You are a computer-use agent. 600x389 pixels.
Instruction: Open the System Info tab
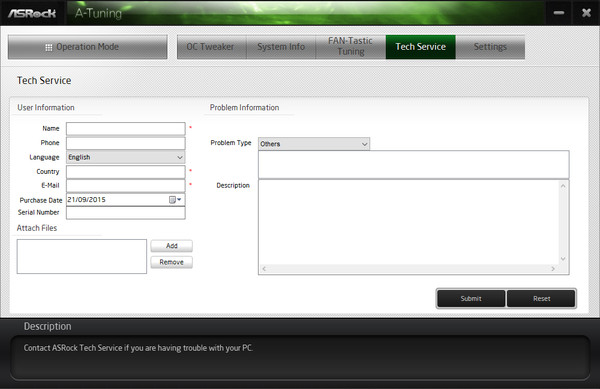pos(281,47)
